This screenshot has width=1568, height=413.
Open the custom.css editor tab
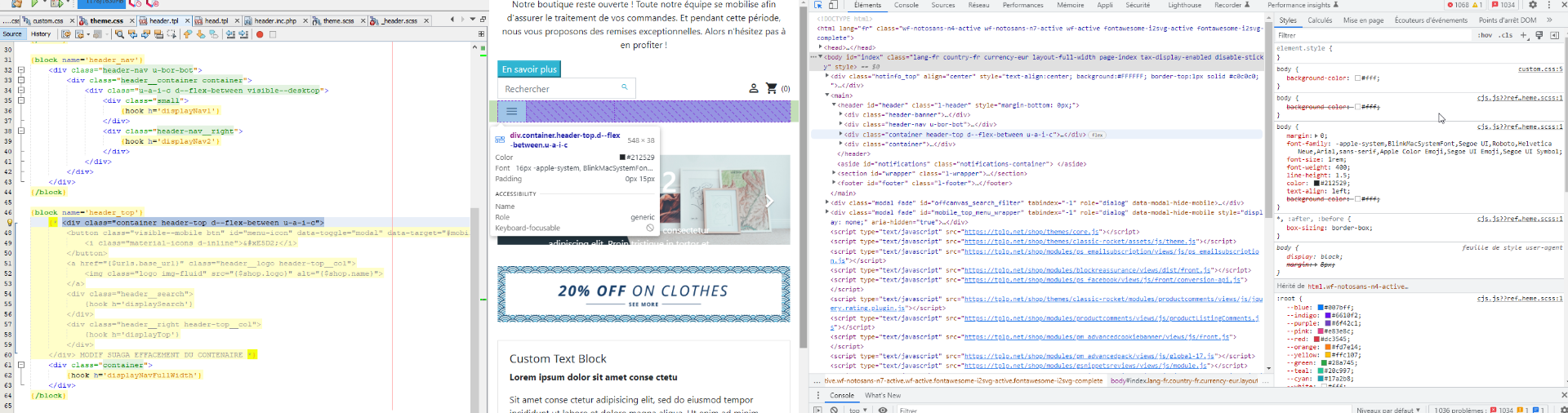pos(48,20)
